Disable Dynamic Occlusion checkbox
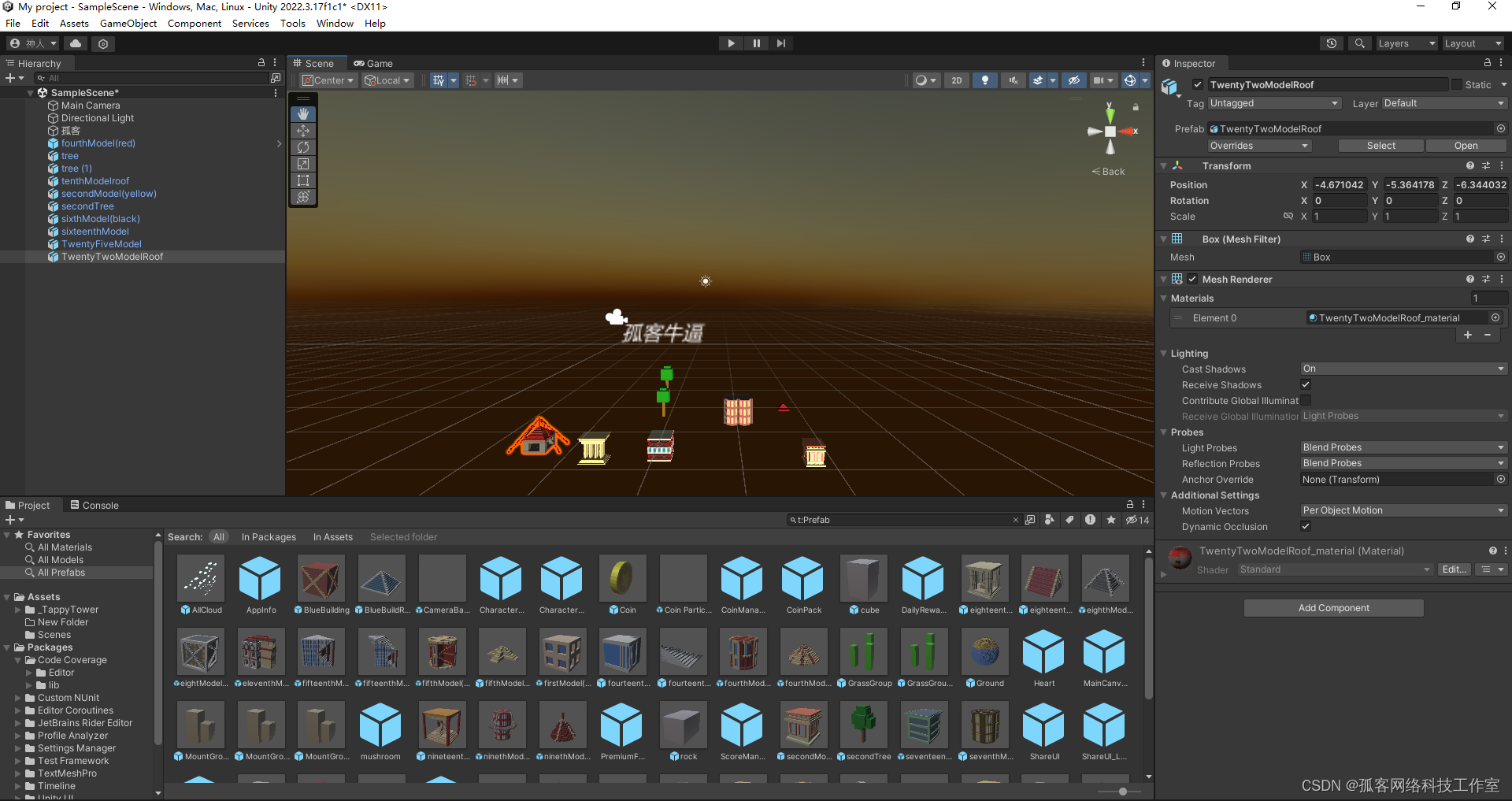This screenshot has width=1512, height=801. [x=1305, y=527]
